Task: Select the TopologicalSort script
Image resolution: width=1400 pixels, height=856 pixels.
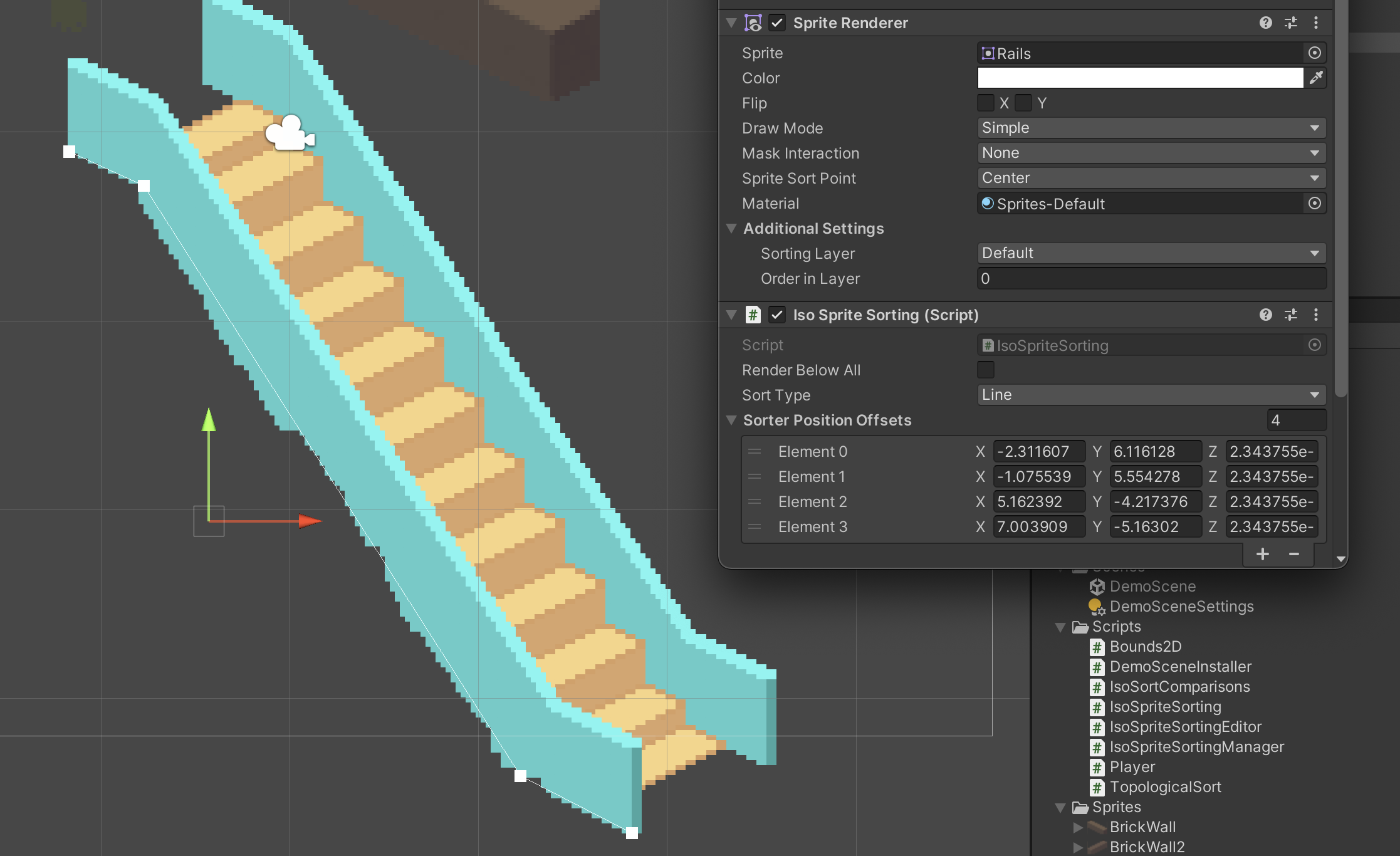Action: [1156, 787]
